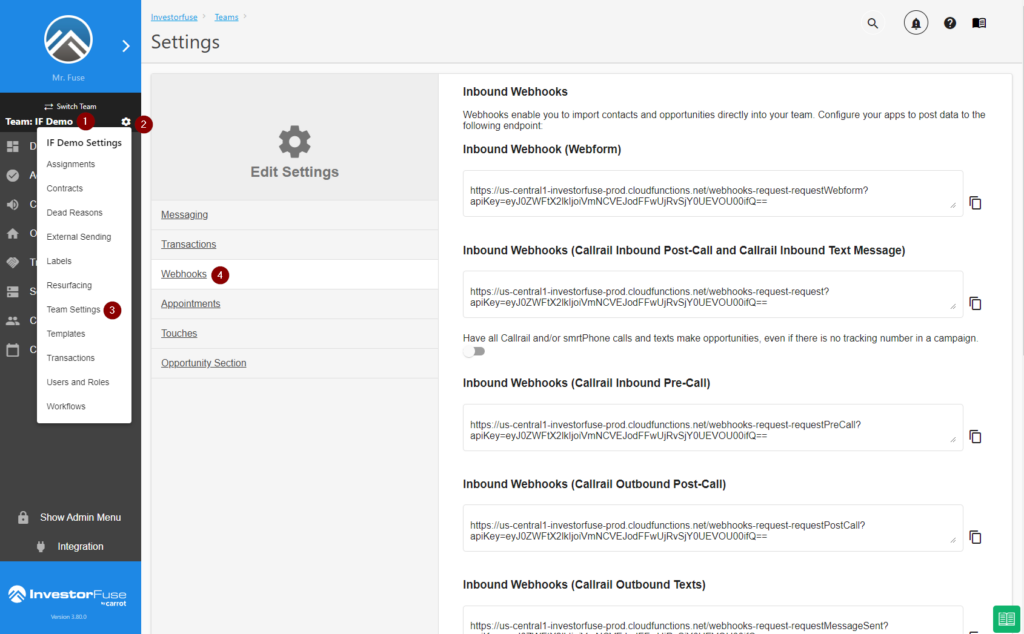Viewport: 1024px width, 634px height.
Task: Click the server stack icon in sidebar
Action: [x=12, y=291]
